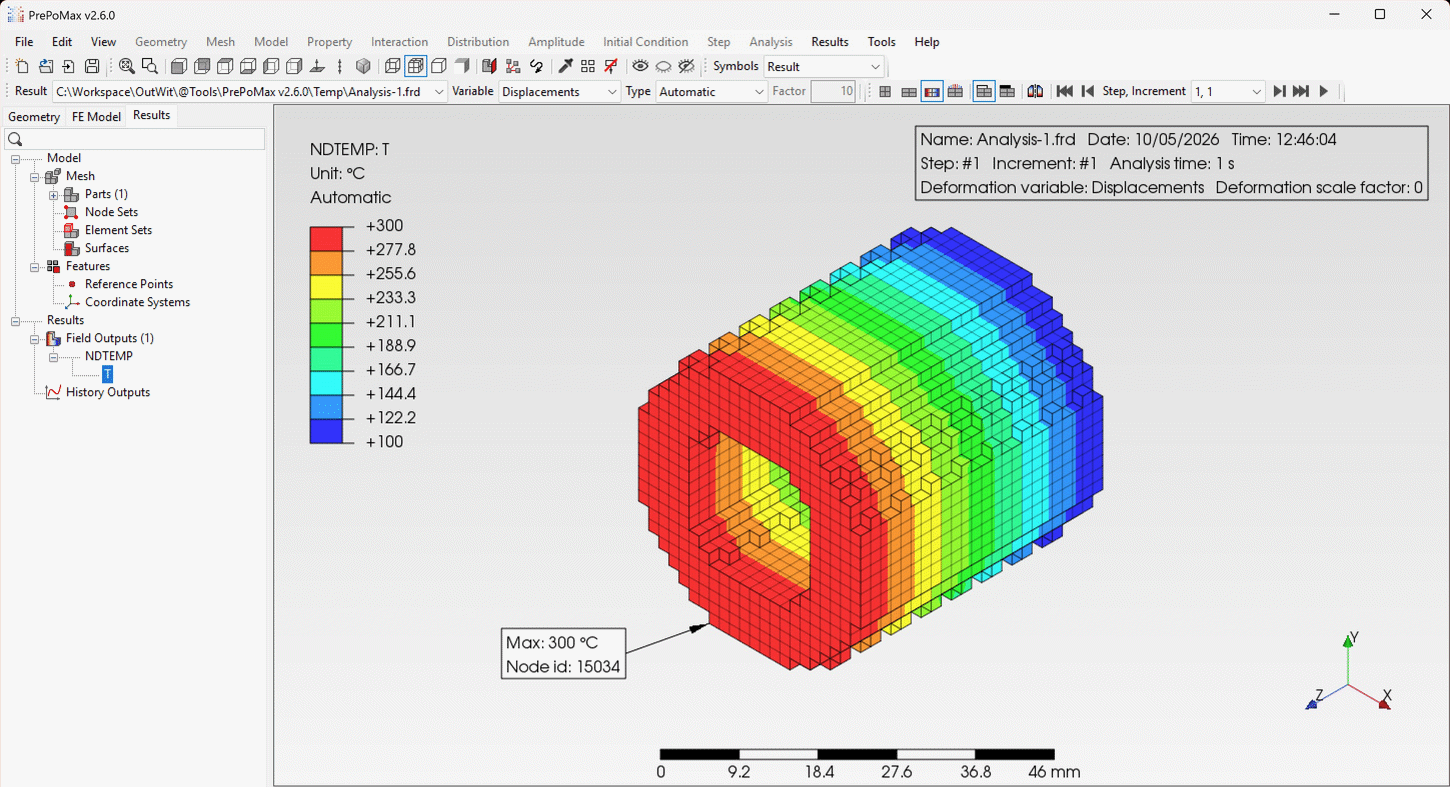Click the Zoom to fit magnifier icon
Image resolution: width=1450 pixels, height=787 pixels.
point(127,66)
